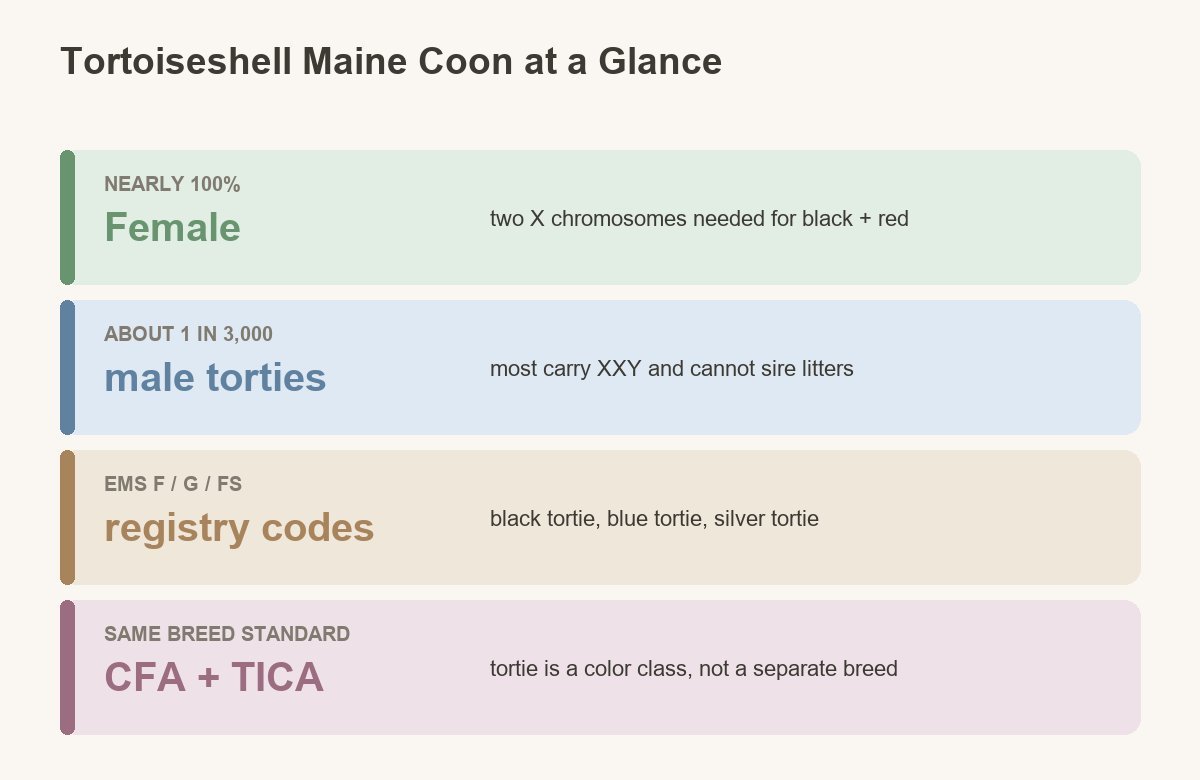
Task: Click the EMS F / G / FS label
Action: coord(173,484)
